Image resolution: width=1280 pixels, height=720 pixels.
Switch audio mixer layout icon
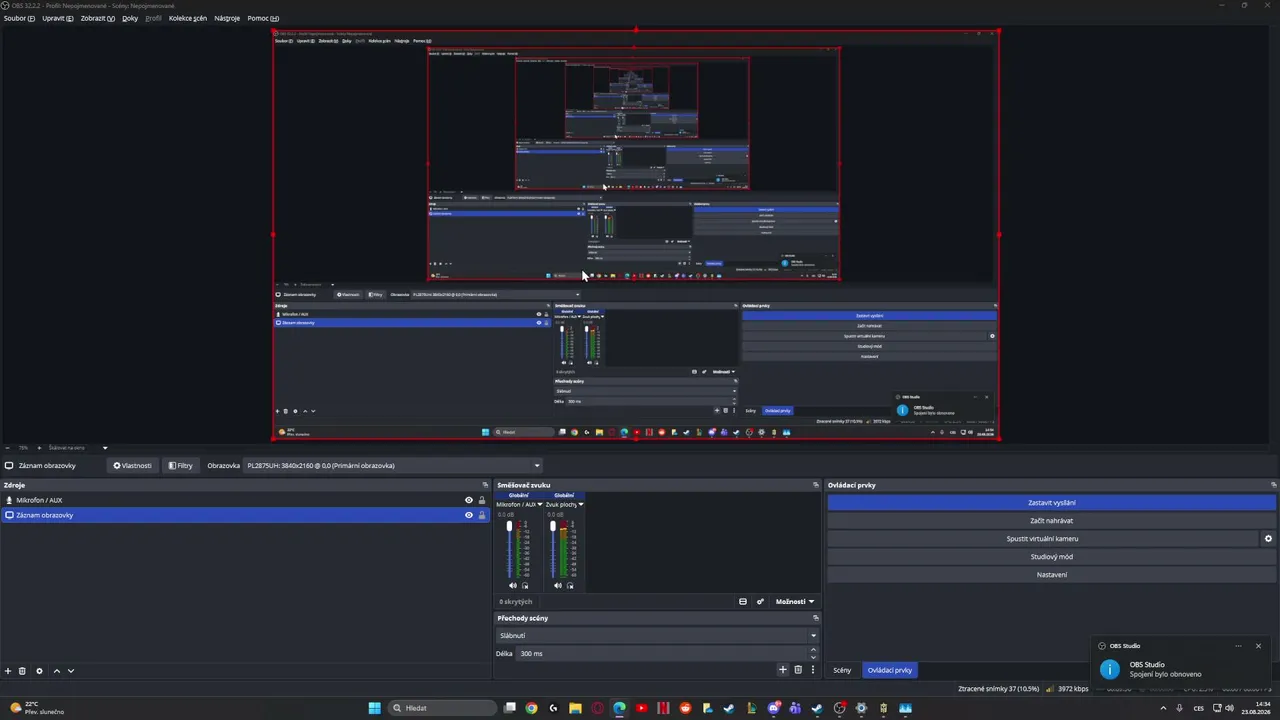click(x=743, y=602)
